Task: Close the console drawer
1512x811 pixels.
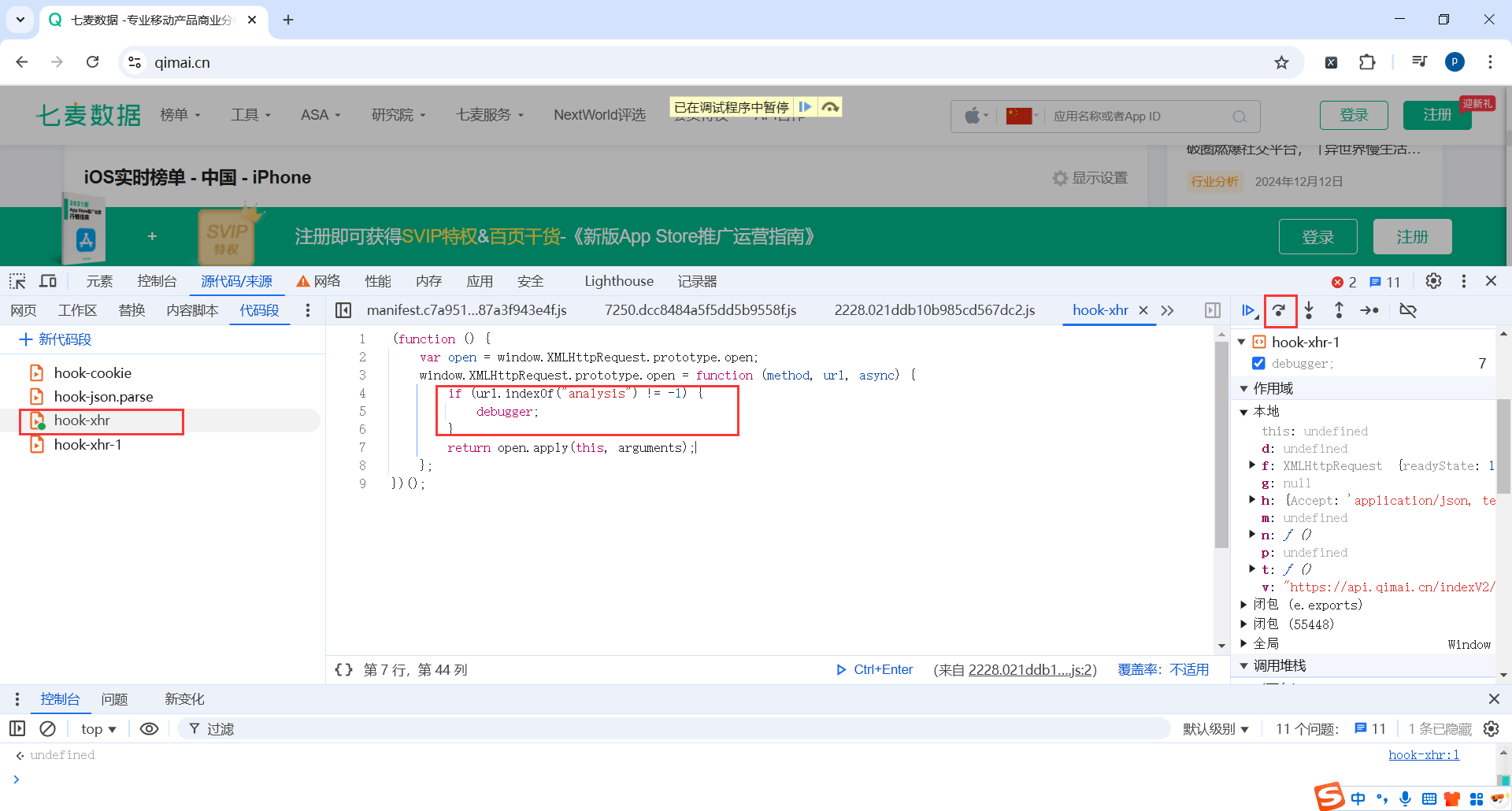Action: point(1494,698)
